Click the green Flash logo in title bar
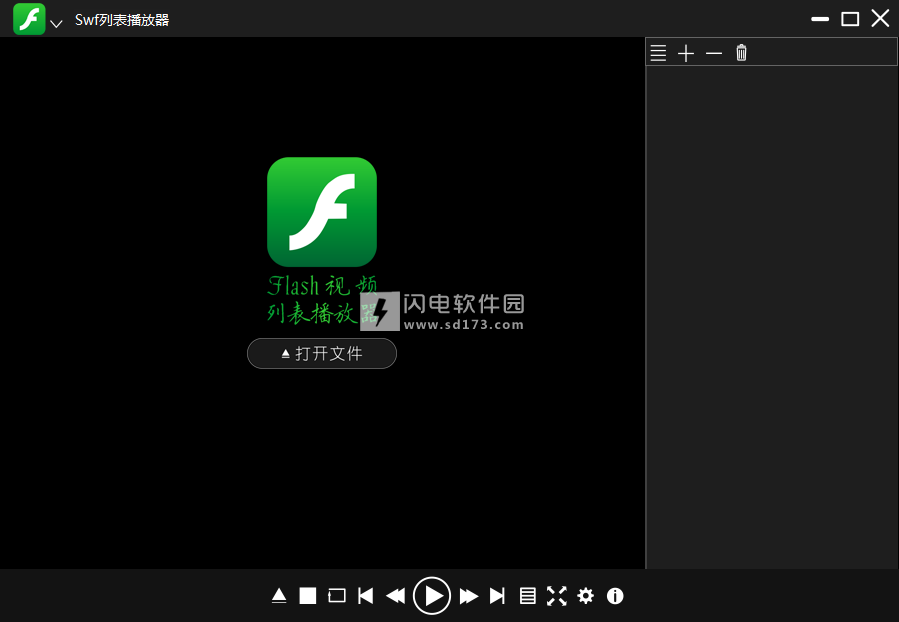899x622 pixels. 29,19
